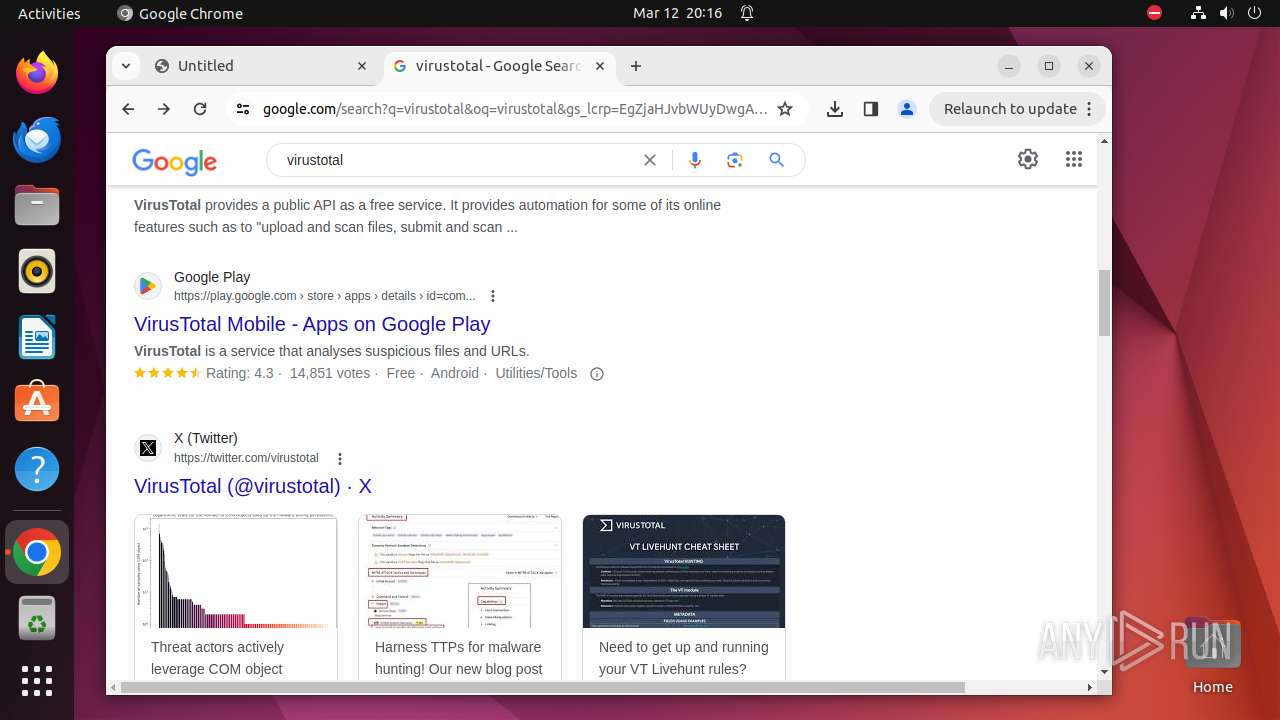Close the Untitled tab
Viewport: 1280px width, 720px height.
(362, 66)
